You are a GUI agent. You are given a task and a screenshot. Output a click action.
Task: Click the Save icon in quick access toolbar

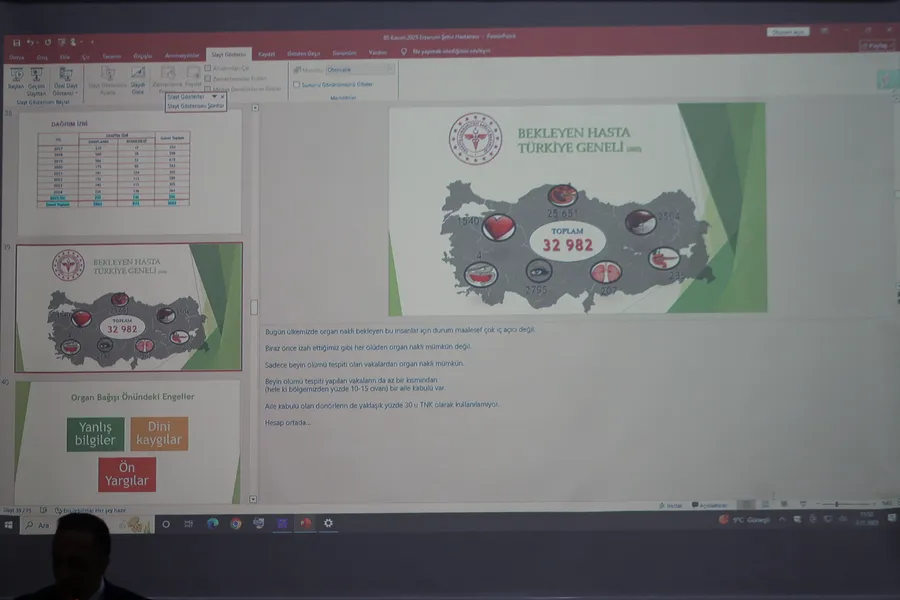[x=18, y=42]
